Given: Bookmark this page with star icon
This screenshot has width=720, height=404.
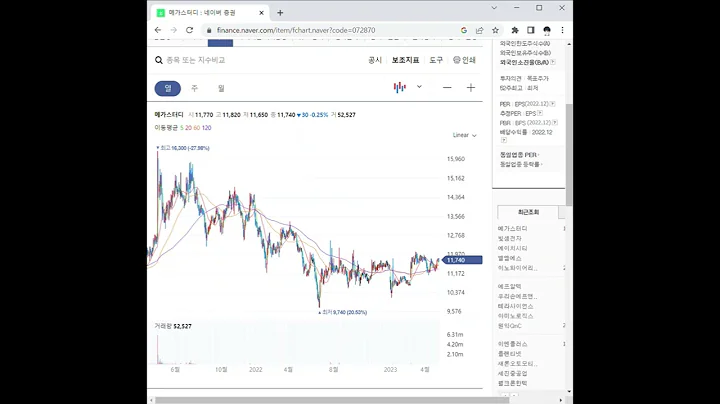Looking at the screenshot, I should point(495,30).
